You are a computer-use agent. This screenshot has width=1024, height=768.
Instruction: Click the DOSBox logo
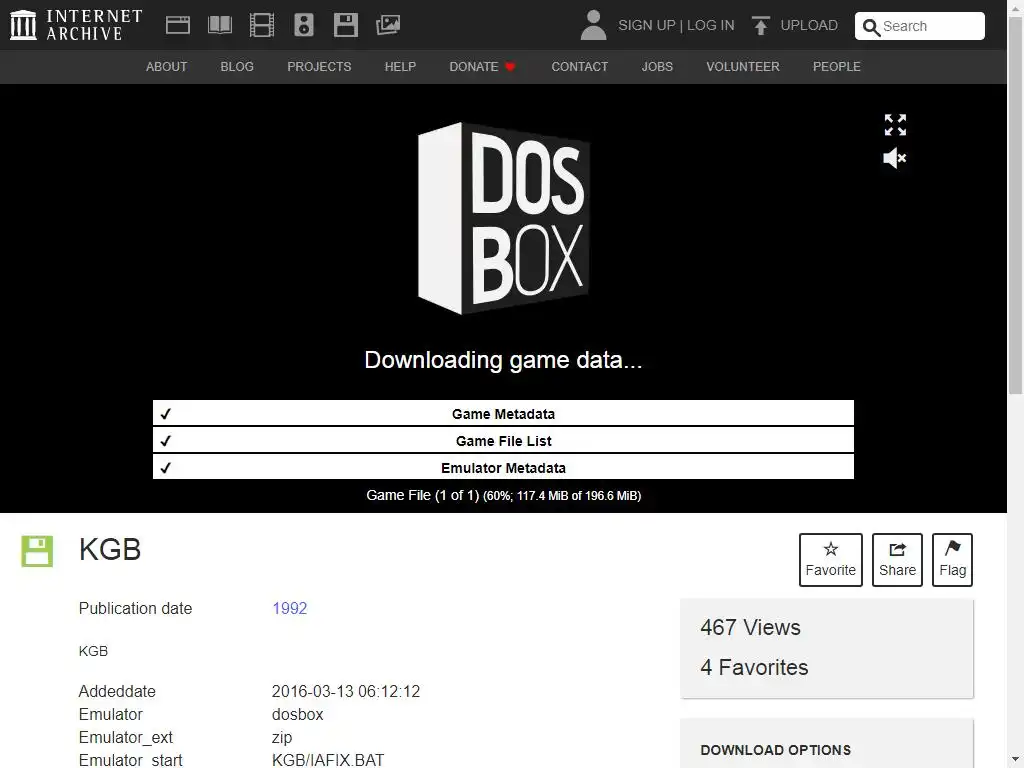pyautogui.click(x=504, y=218)
